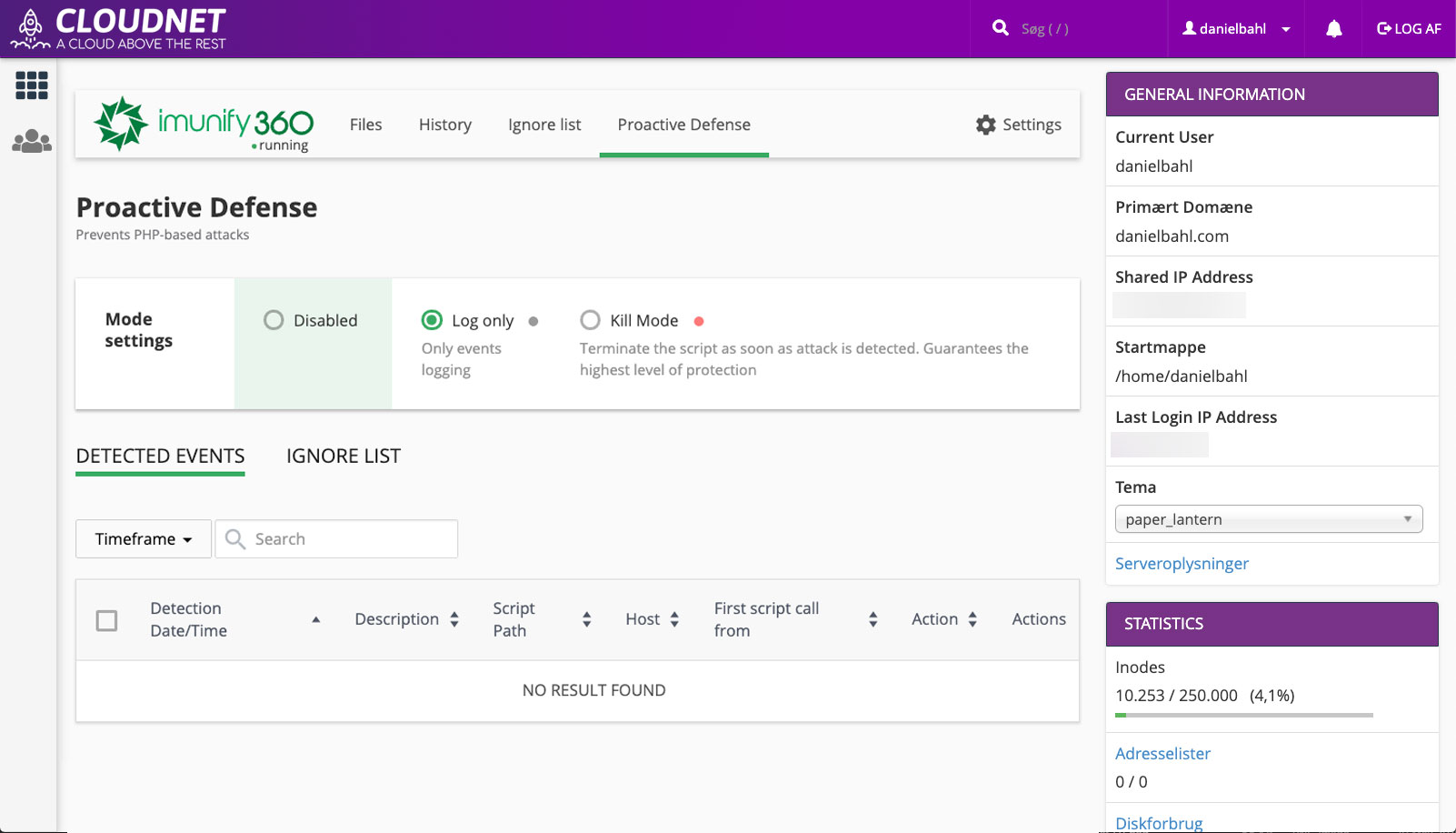Click the GENERAL INFORMATION panel header
This screenshot has width=1456, height=833.
click(1272, 95)
